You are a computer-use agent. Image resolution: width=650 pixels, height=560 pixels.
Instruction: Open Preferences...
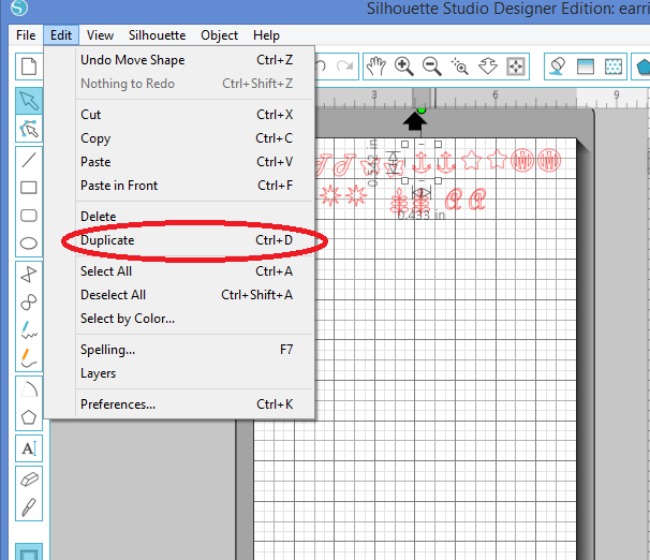(x=187, y=404)
